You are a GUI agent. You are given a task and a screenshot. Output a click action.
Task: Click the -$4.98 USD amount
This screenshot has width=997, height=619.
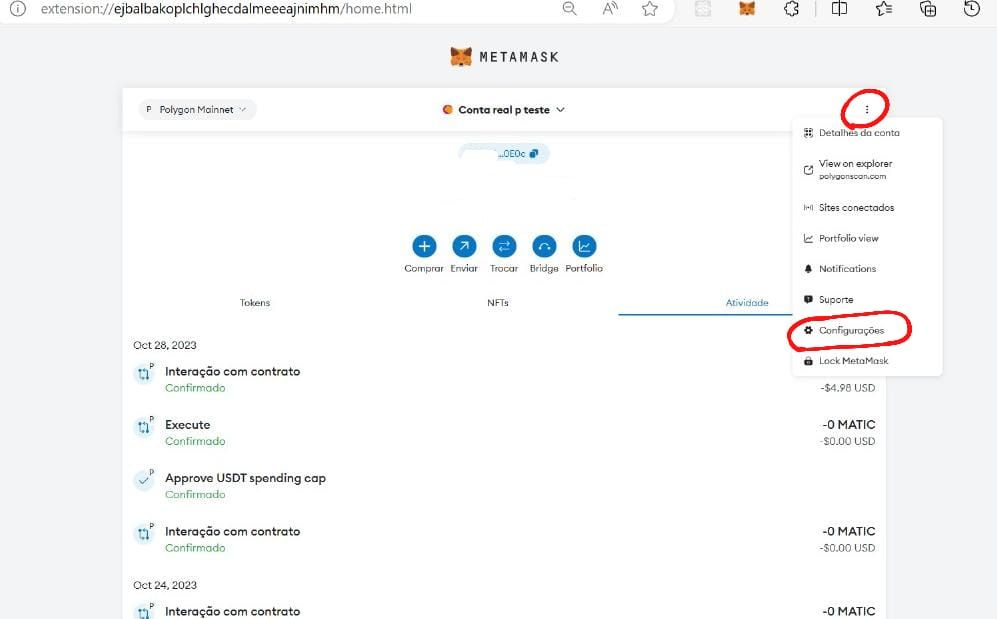848,388
